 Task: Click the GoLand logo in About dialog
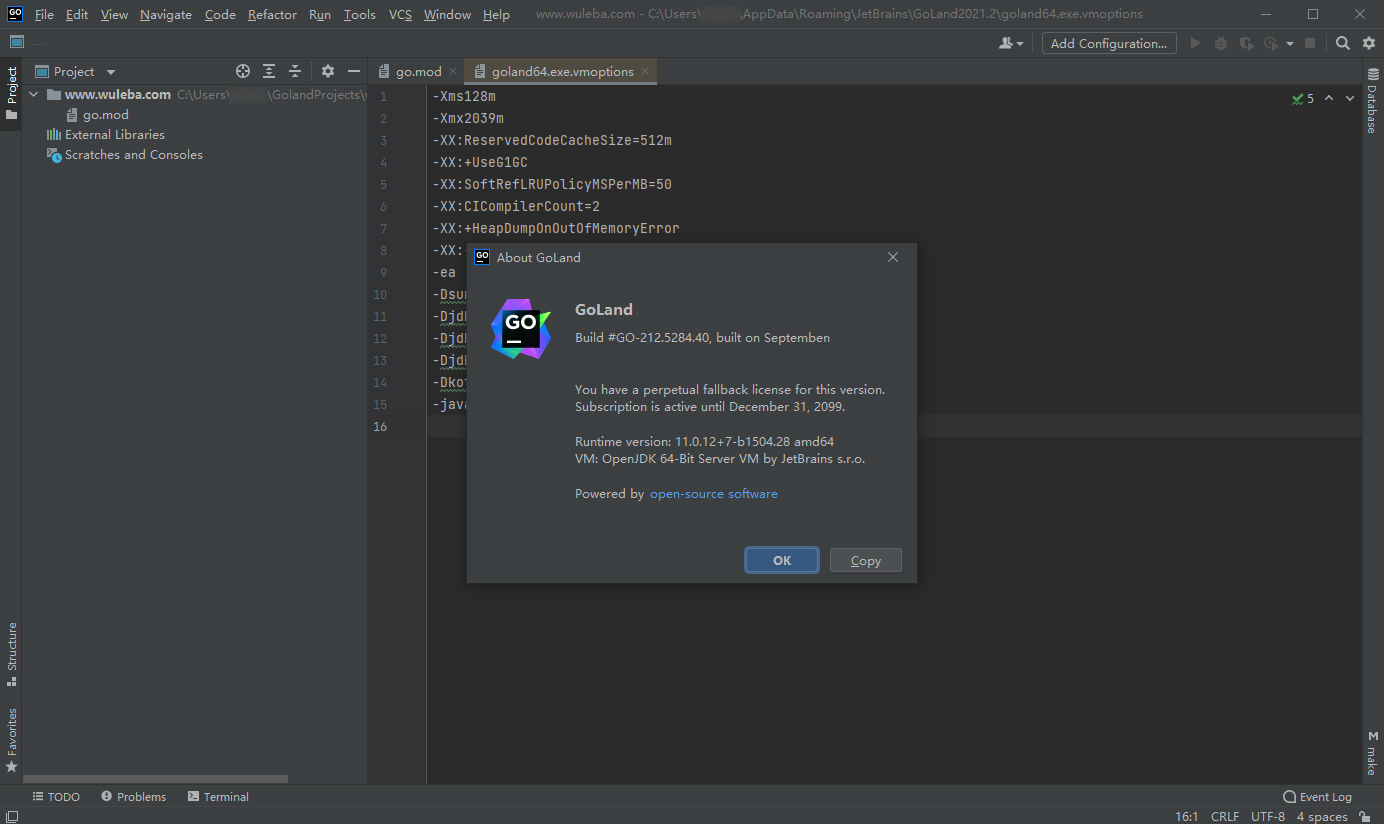coord(521,329)
